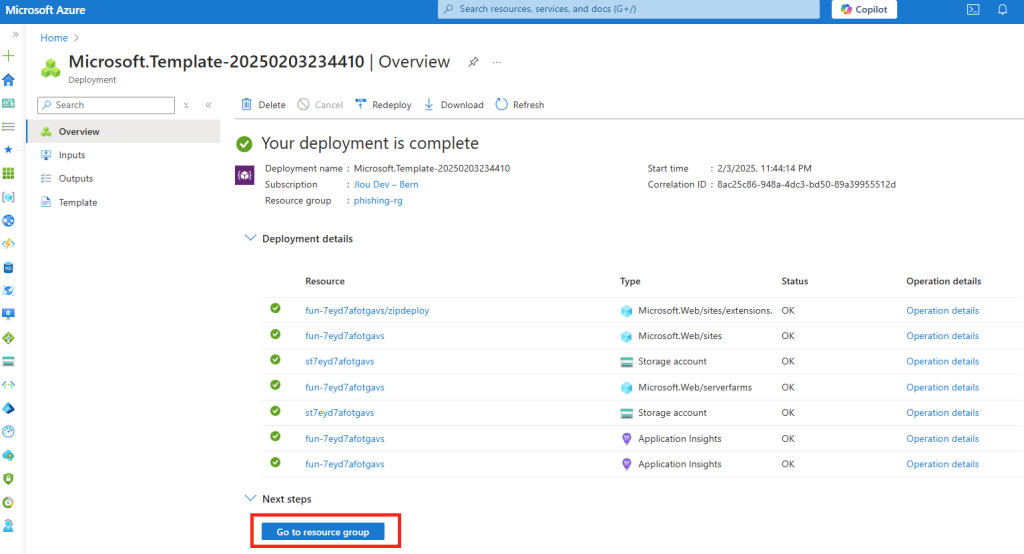The image size is (1024, 554).
Task: Click in the global Search resources box
Action: click(x=628, y=9)
